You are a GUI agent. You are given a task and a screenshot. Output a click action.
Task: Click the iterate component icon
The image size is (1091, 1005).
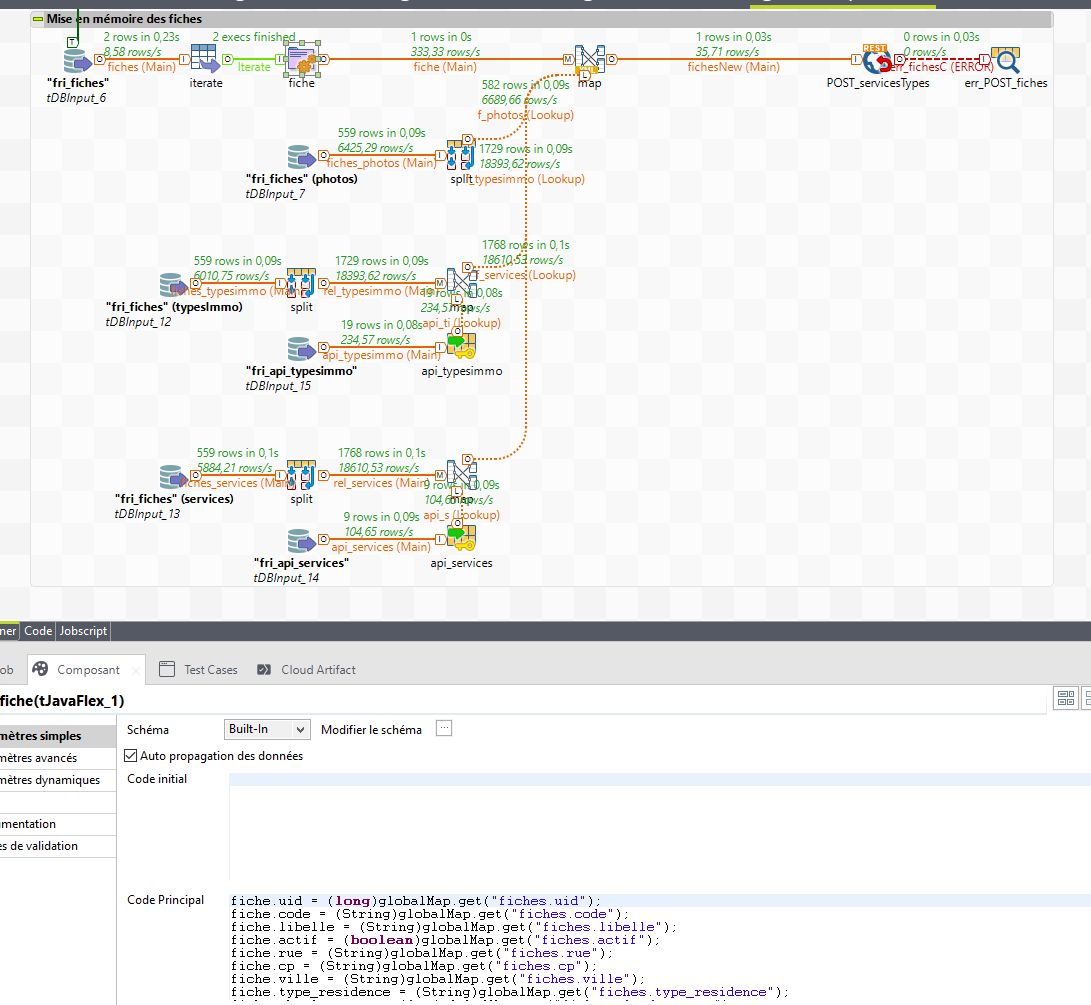pos(205,60)
